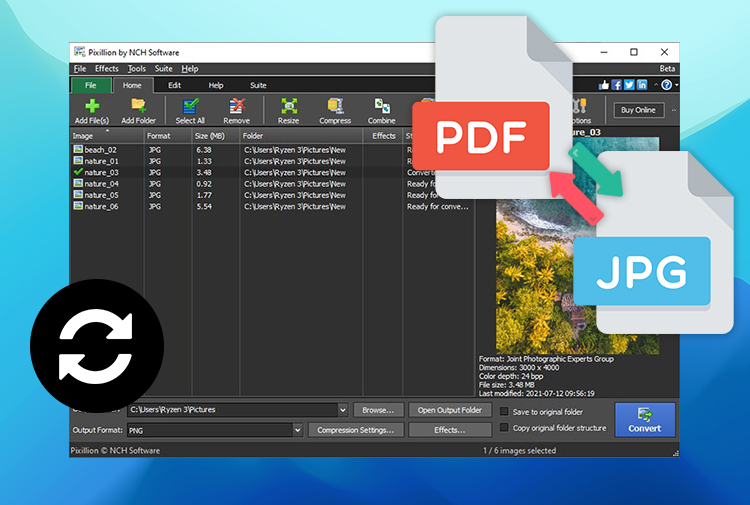Enable the Copy original folder structure checkbox
750x505 pixels.
click(504, 428)
